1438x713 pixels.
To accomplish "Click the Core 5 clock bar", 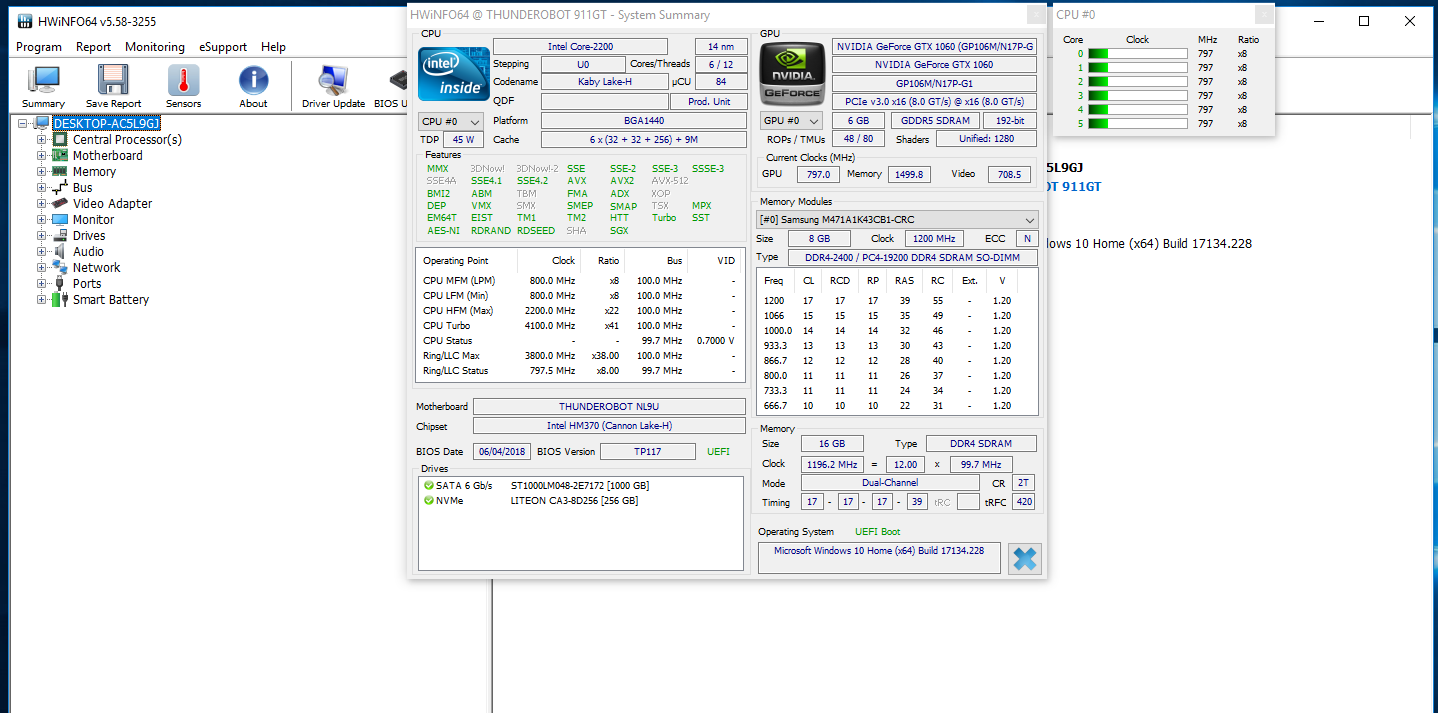I will coord(1137,124).
